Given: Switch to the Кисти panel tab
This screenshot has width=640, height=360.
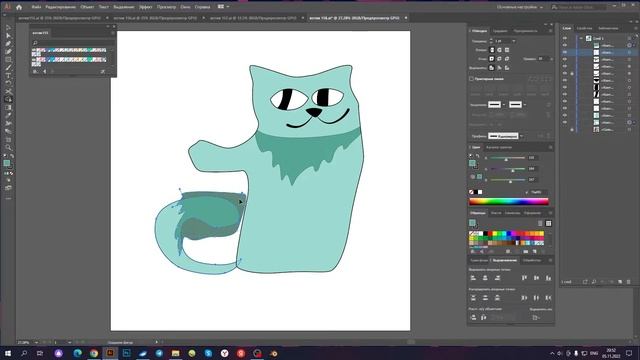Looking at the screenshot, I should pos(496,213).
